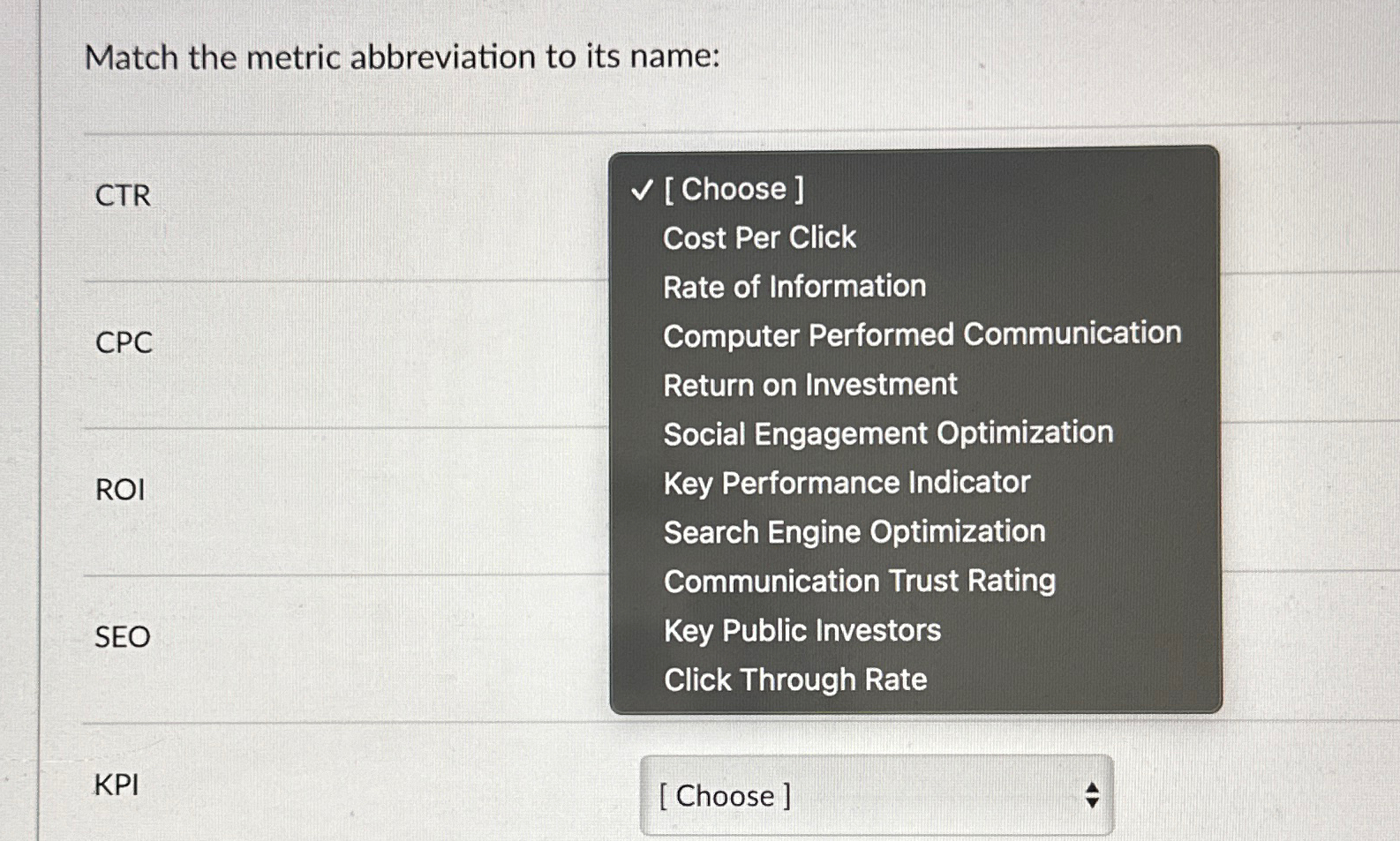Click the ROI abbreviation label
This screenshot has width=1400, height=841.
pos(119,490)
